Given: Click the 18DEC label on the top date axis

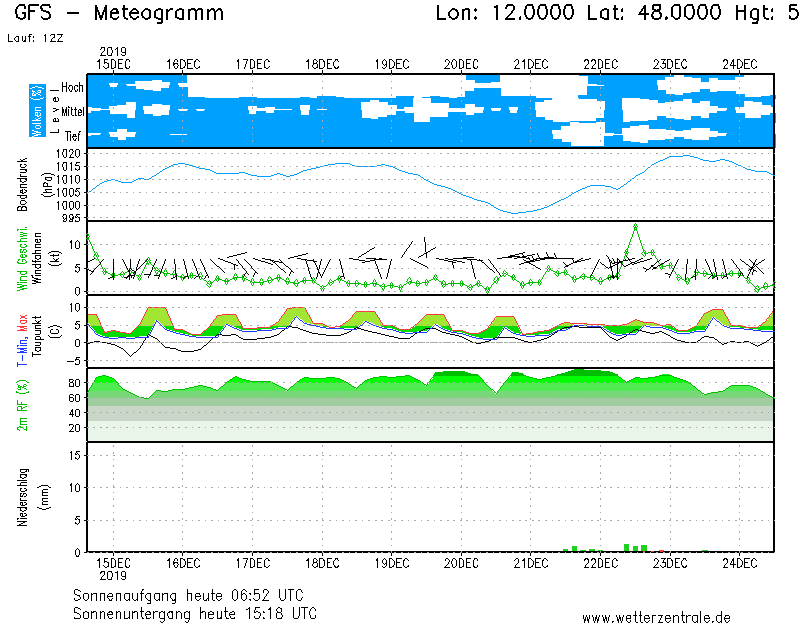Looking at the screenshot, I should pos(322,65).
